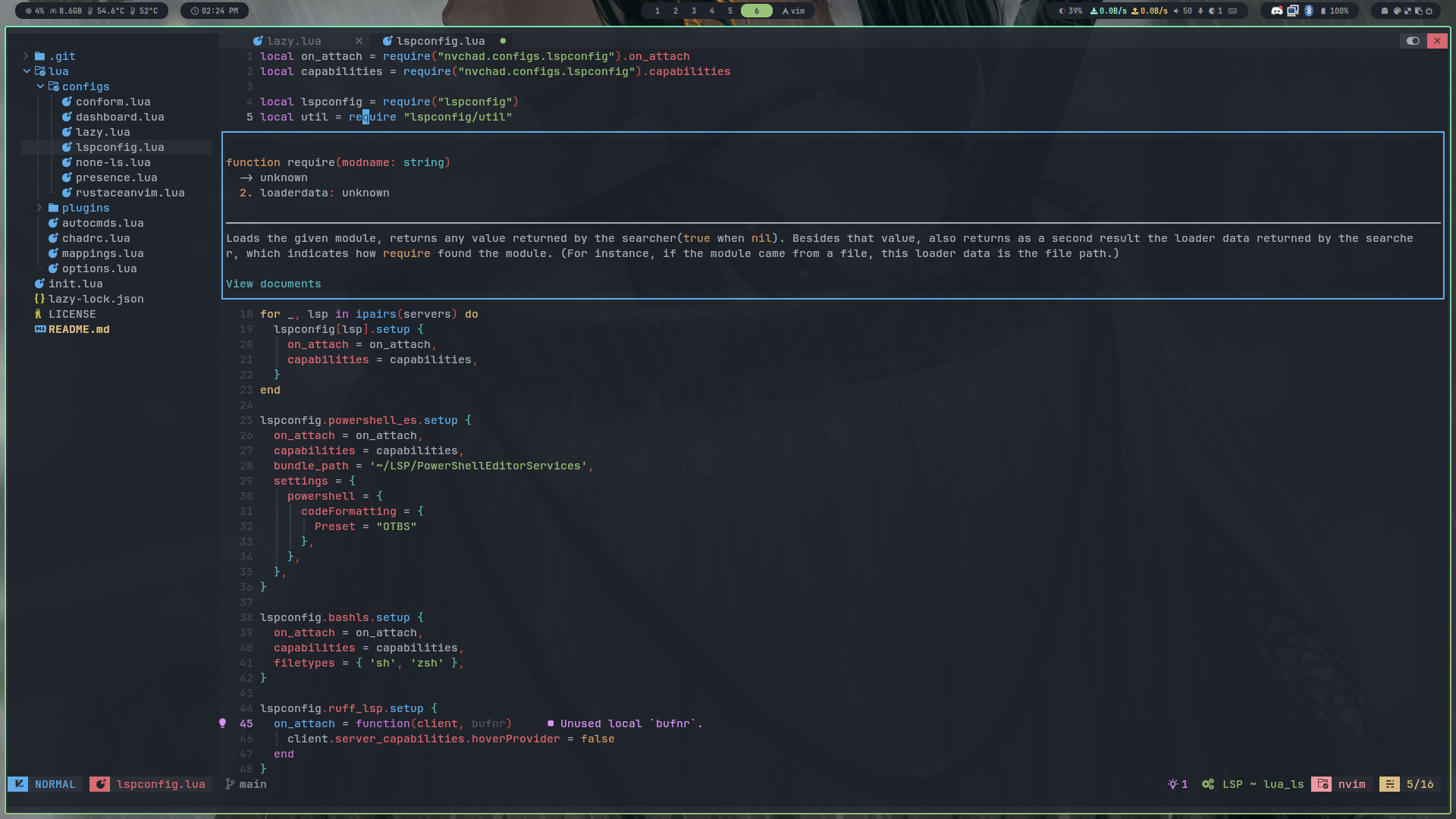Select lspconfig.lua row in file tree
1456x819 pixels.
117,147
